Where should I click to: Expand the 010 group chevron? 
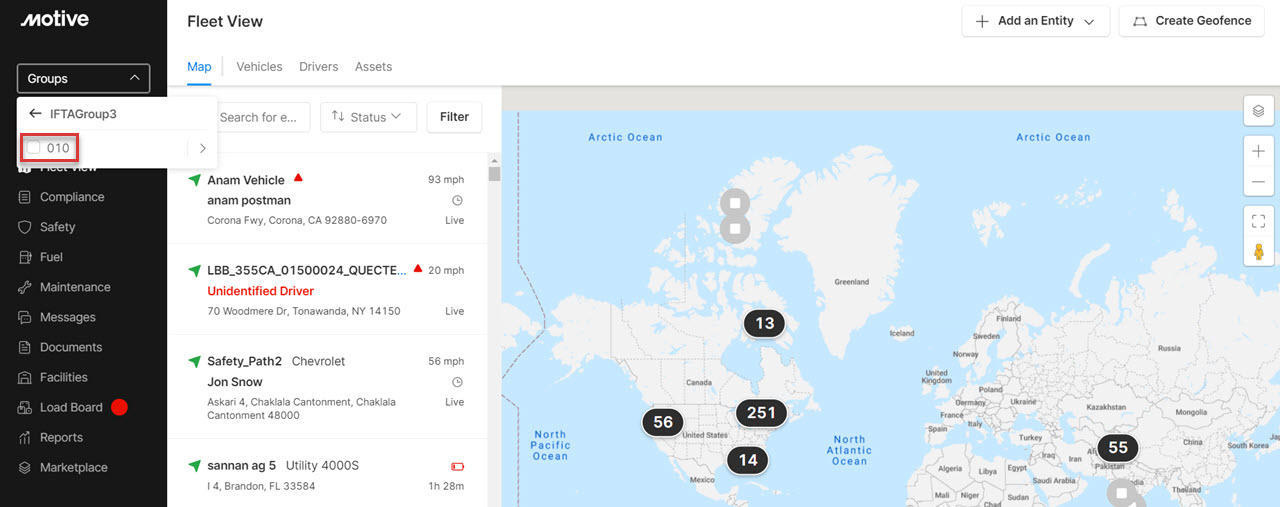click(x=202, y=148)
